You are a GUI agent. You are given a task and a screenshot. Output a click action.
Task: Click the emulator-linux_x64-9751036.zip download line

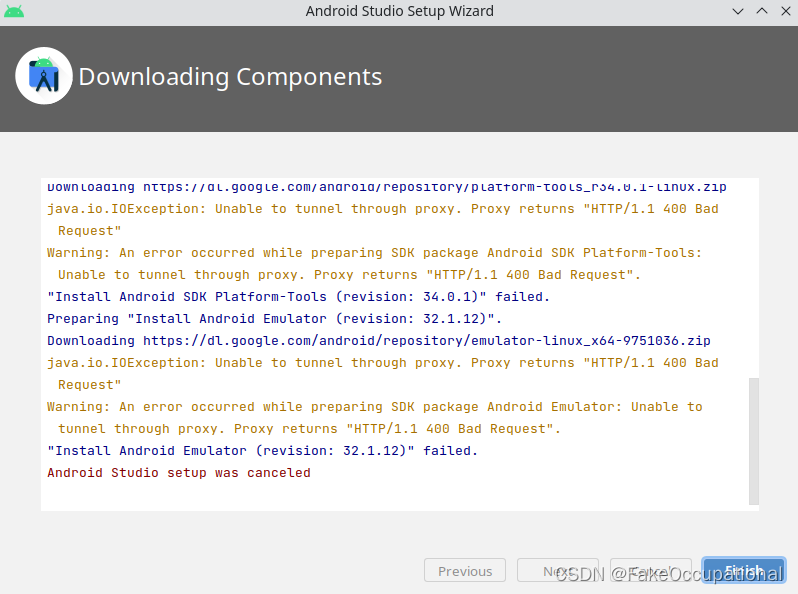379,341
